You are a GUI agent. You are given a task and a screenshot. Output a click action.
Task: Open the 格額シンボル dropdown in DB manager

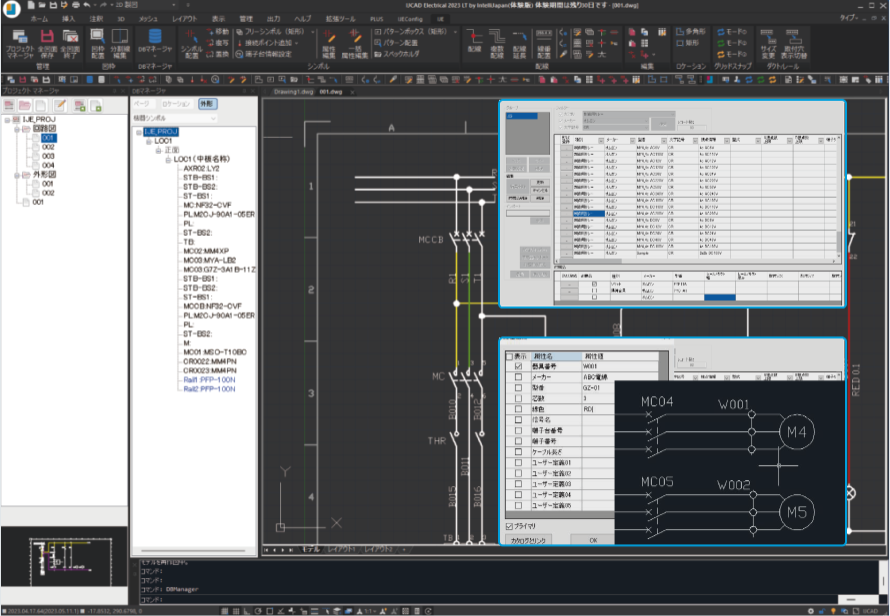[x=175, y=118]
